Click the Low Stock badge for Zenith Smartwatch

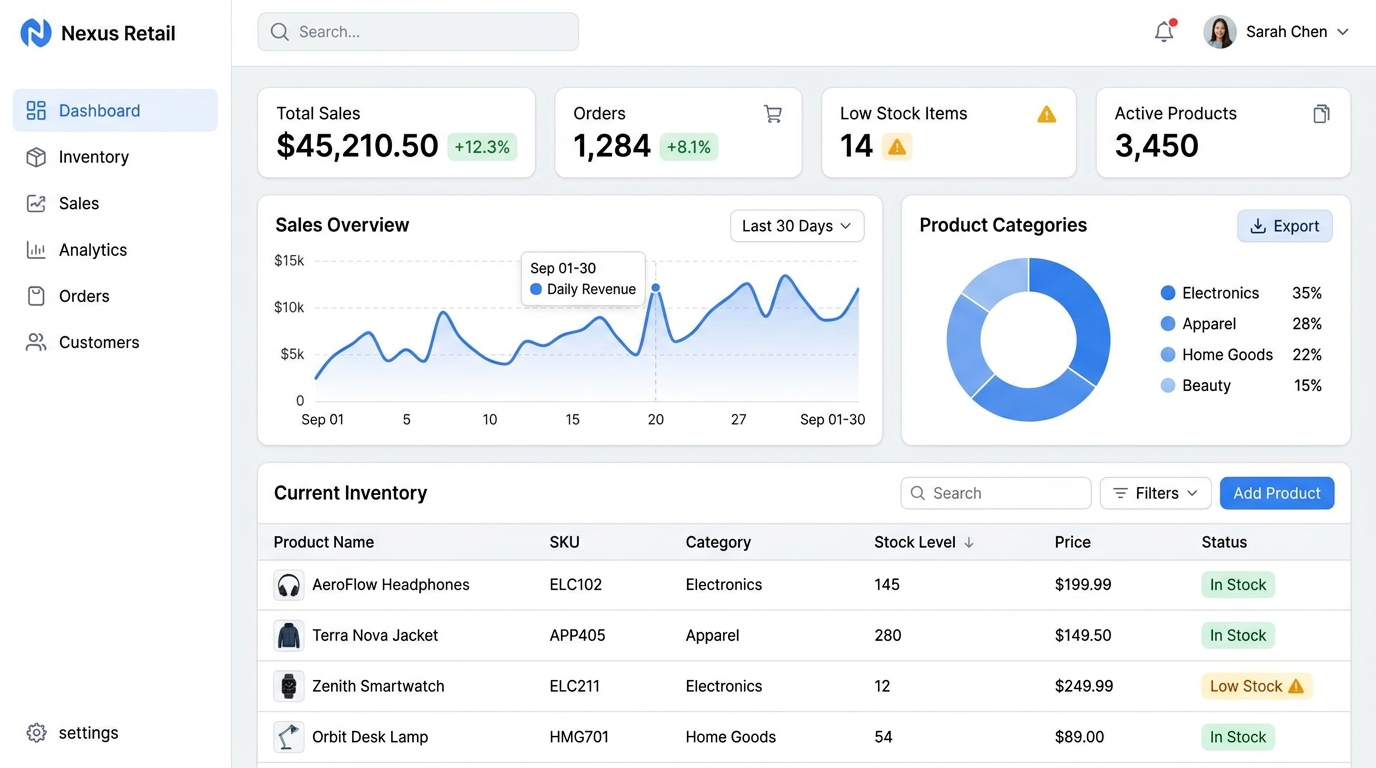pyautogui.click(x=1257, y=686)
